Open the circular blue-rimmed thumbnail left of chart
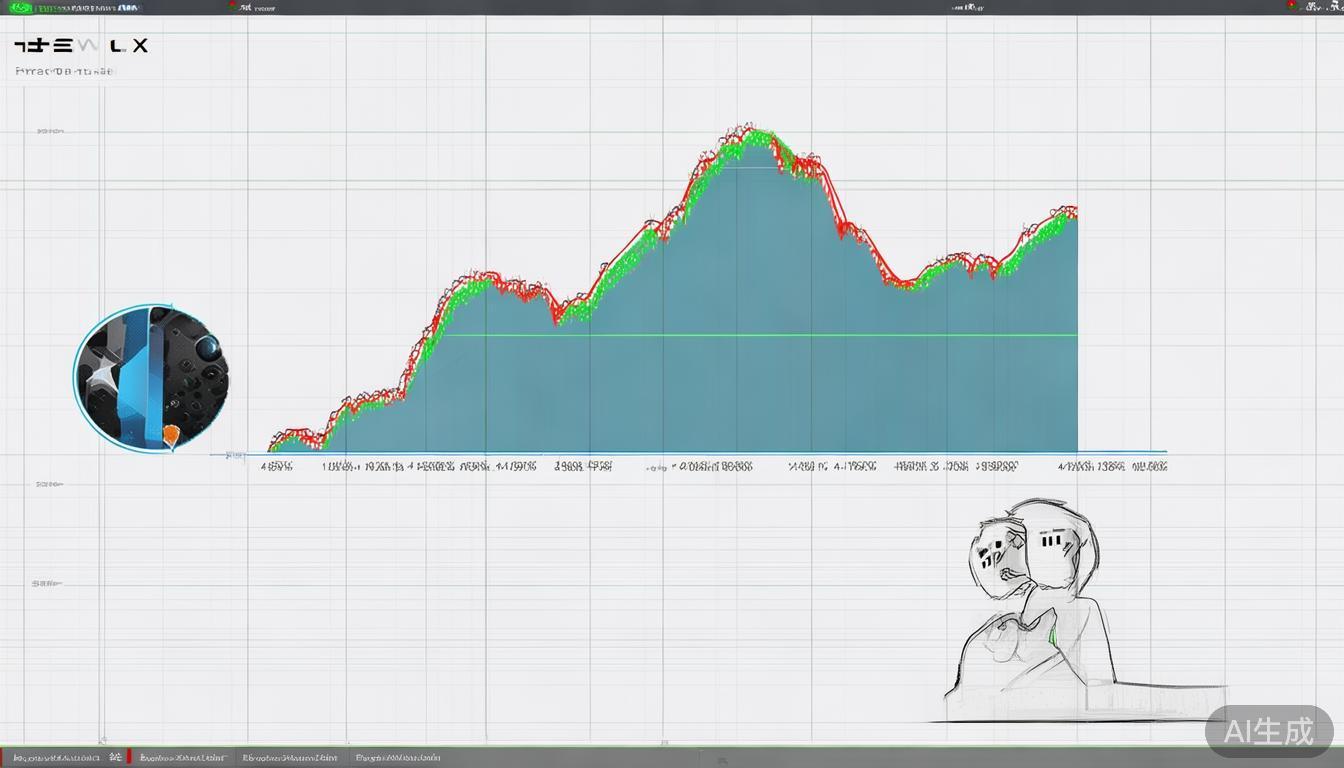The width and height of the screenshot is (1344, 768). (x=151, y=378)
